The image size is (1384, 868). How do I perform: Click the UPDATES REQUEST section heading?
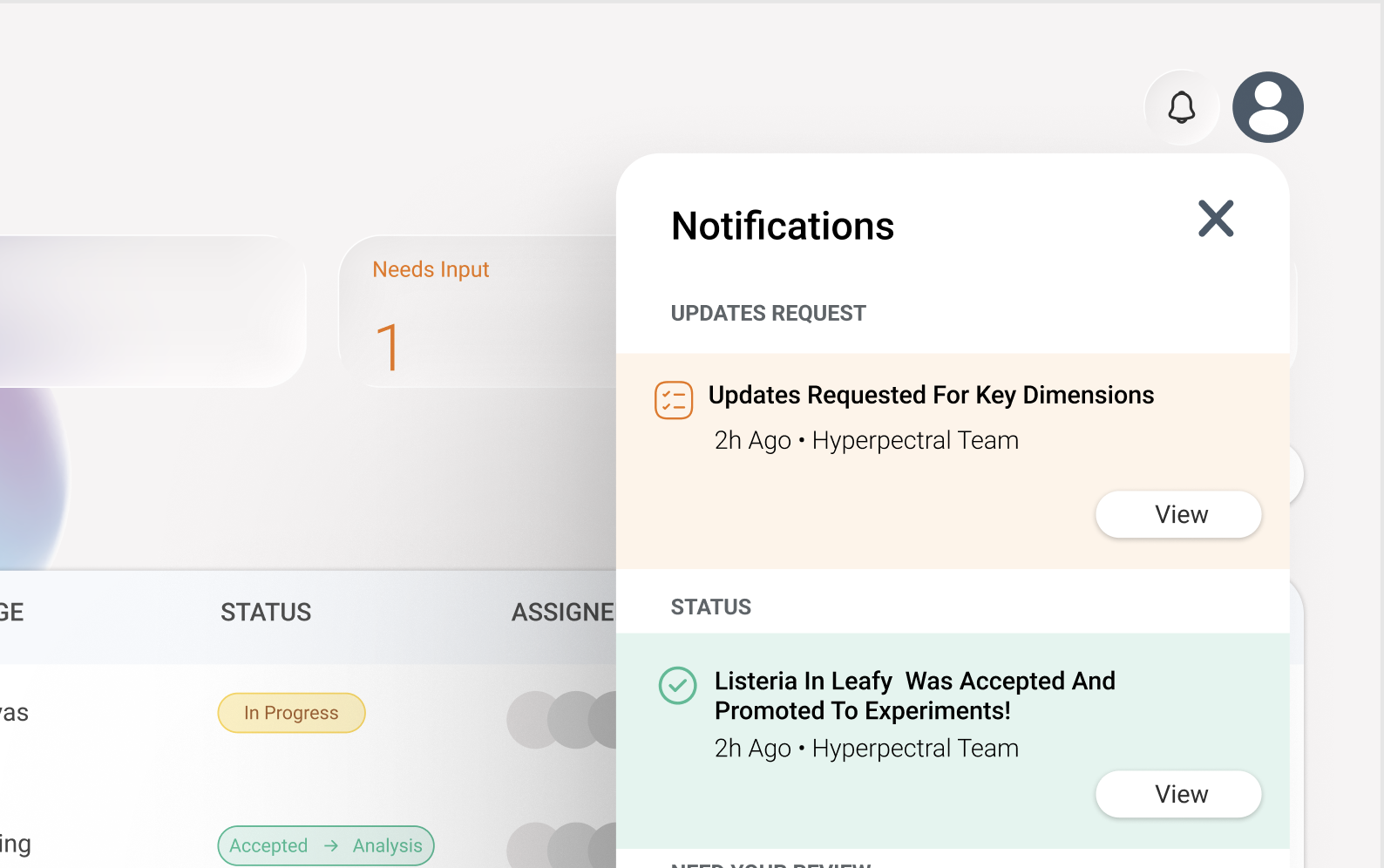(768, 314)
